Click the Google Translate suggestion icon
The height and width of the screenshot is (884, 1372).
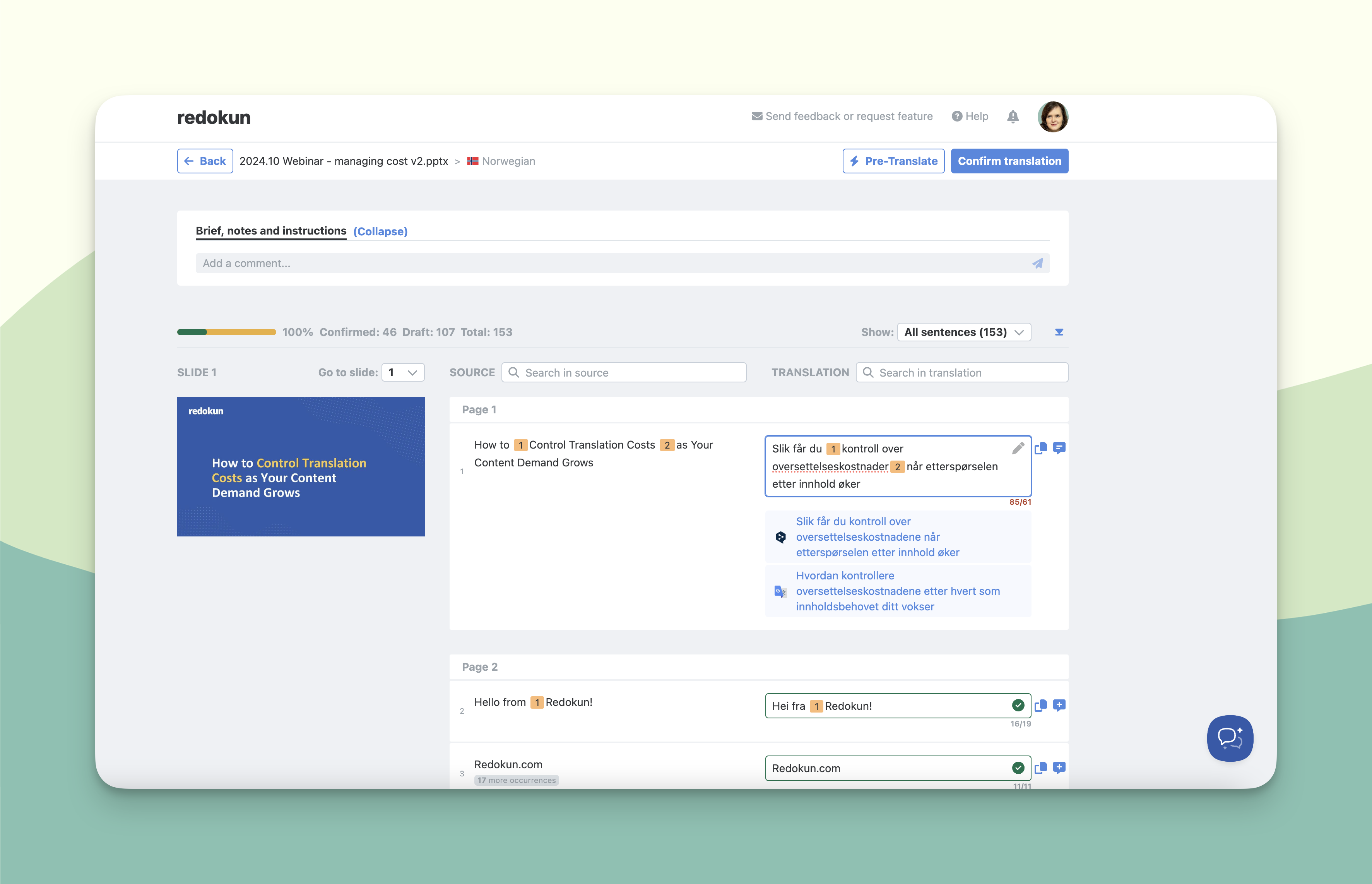pos(780,591)
